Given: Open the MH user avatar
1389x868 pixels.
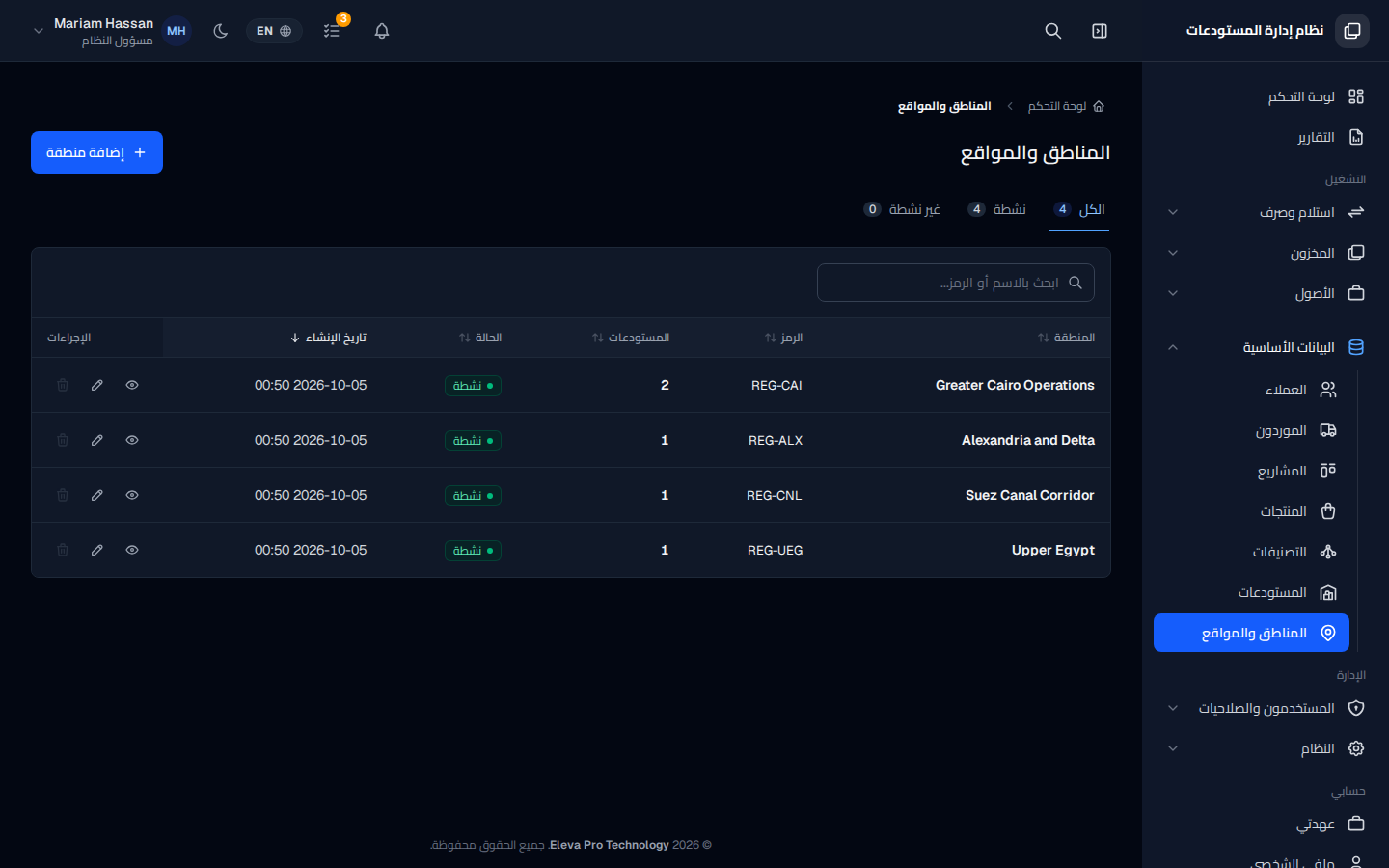Looking at the screenshot, I should 177,31.
